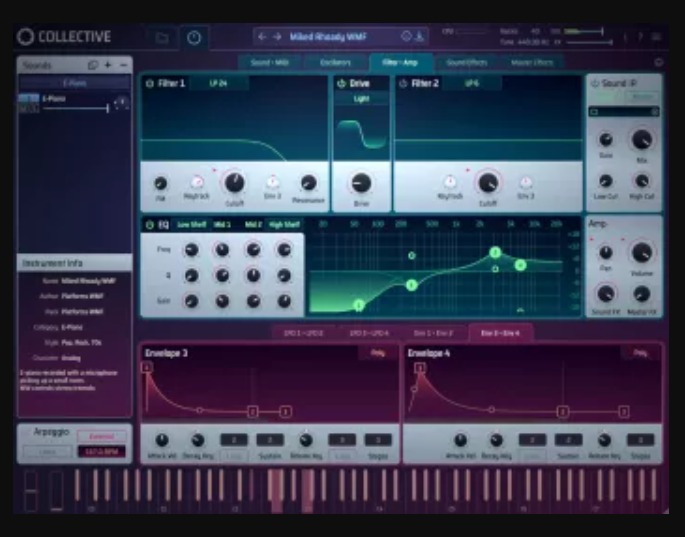Toggle Arpeggio External sync button
The image size is (685, 537).
coord(102,437)
